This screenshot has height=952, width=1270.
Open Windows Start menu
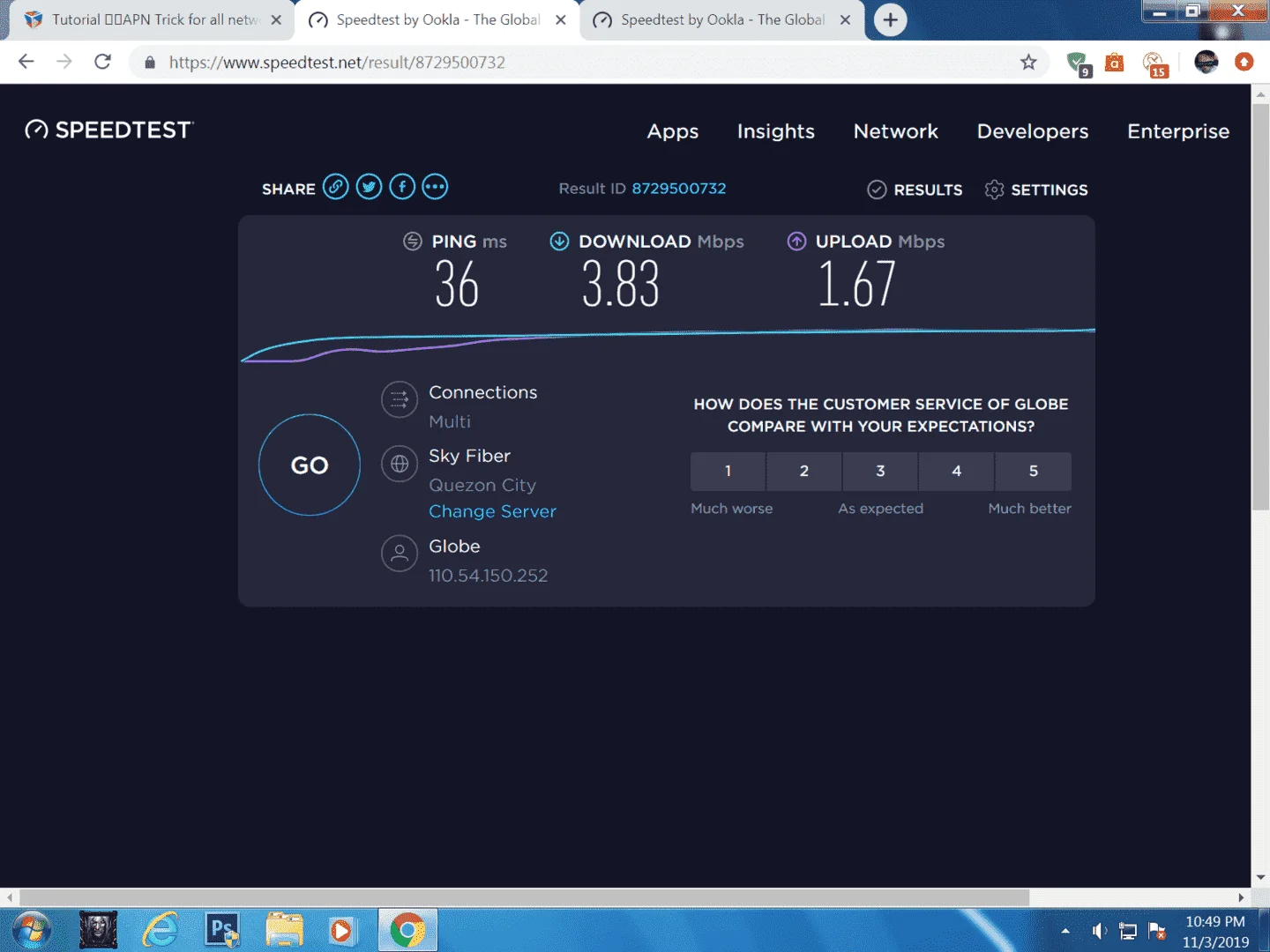pyautogui.click(x=32, y=930)
